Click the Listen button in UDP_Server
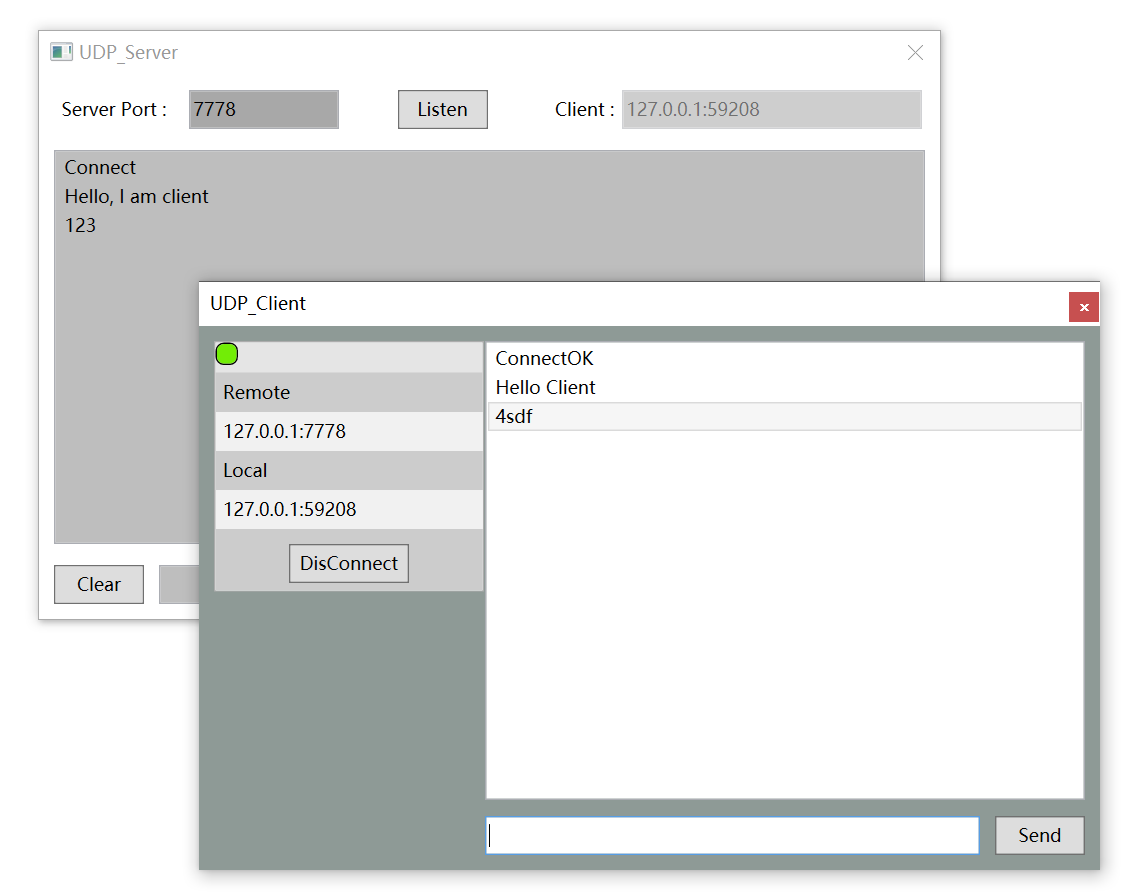 442,109
